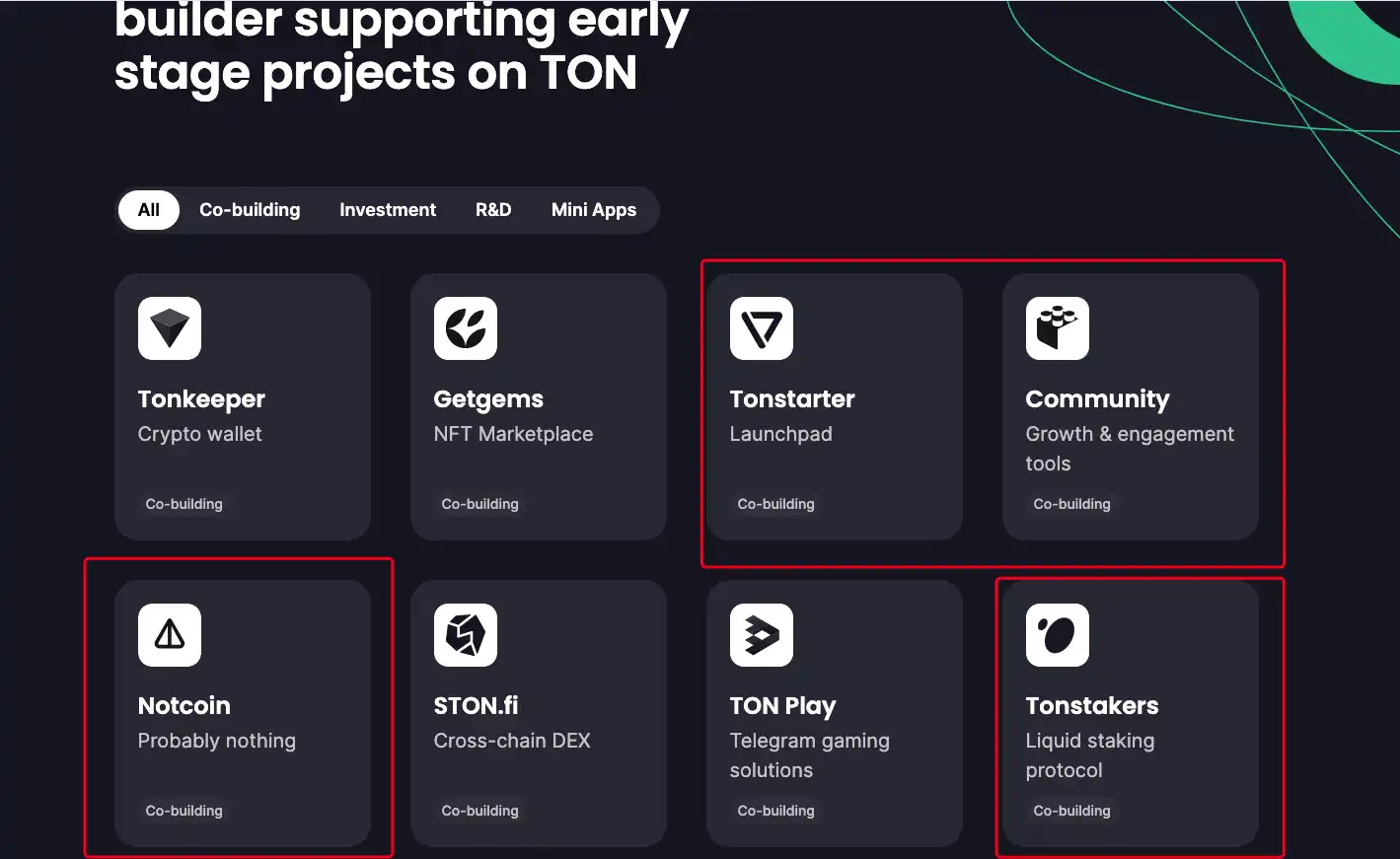Click the Community building-block icon

(1058, 328)
